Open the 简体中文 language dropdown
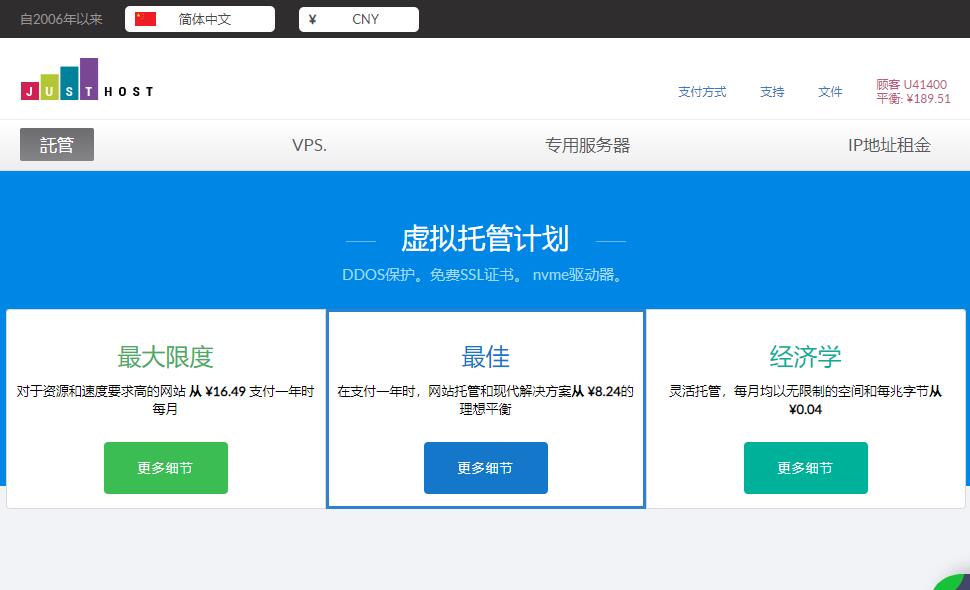The width and height of the screenshot is (970, 590). tap(205, 19)
